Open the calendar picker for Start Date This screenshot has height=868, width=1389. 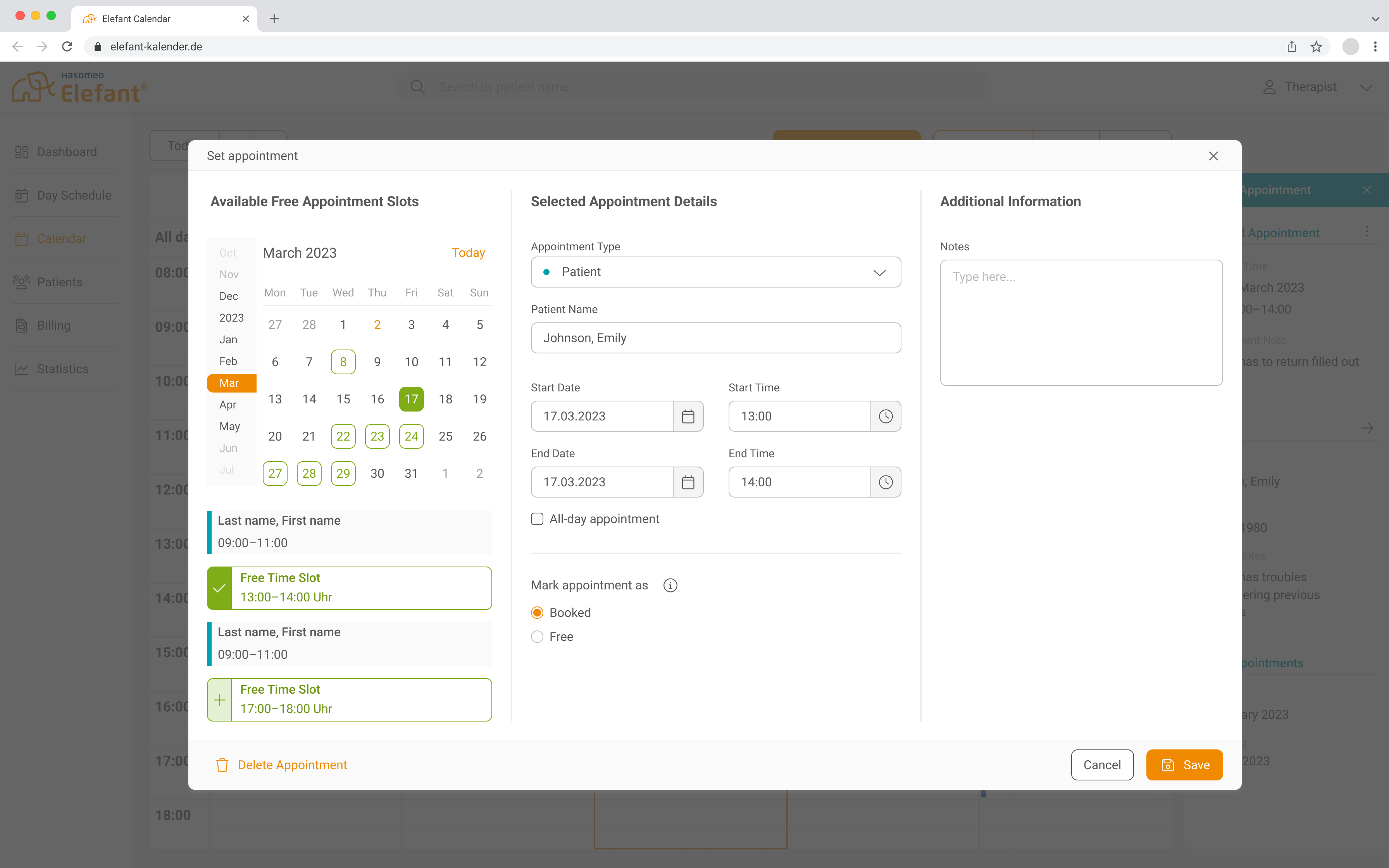[688, 416]
